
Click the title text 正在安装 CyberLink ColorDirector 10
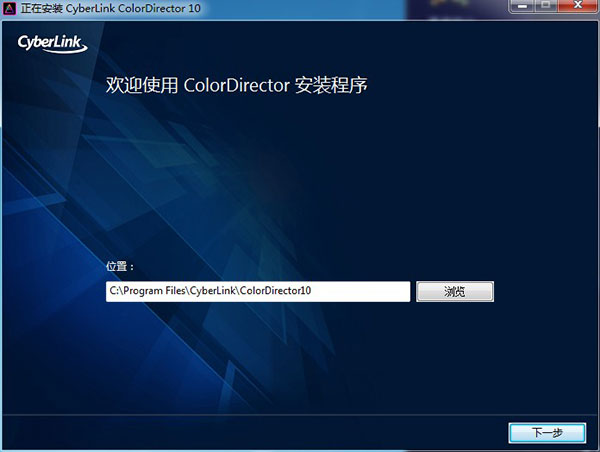pyautogui.click(x=111, y=8)
